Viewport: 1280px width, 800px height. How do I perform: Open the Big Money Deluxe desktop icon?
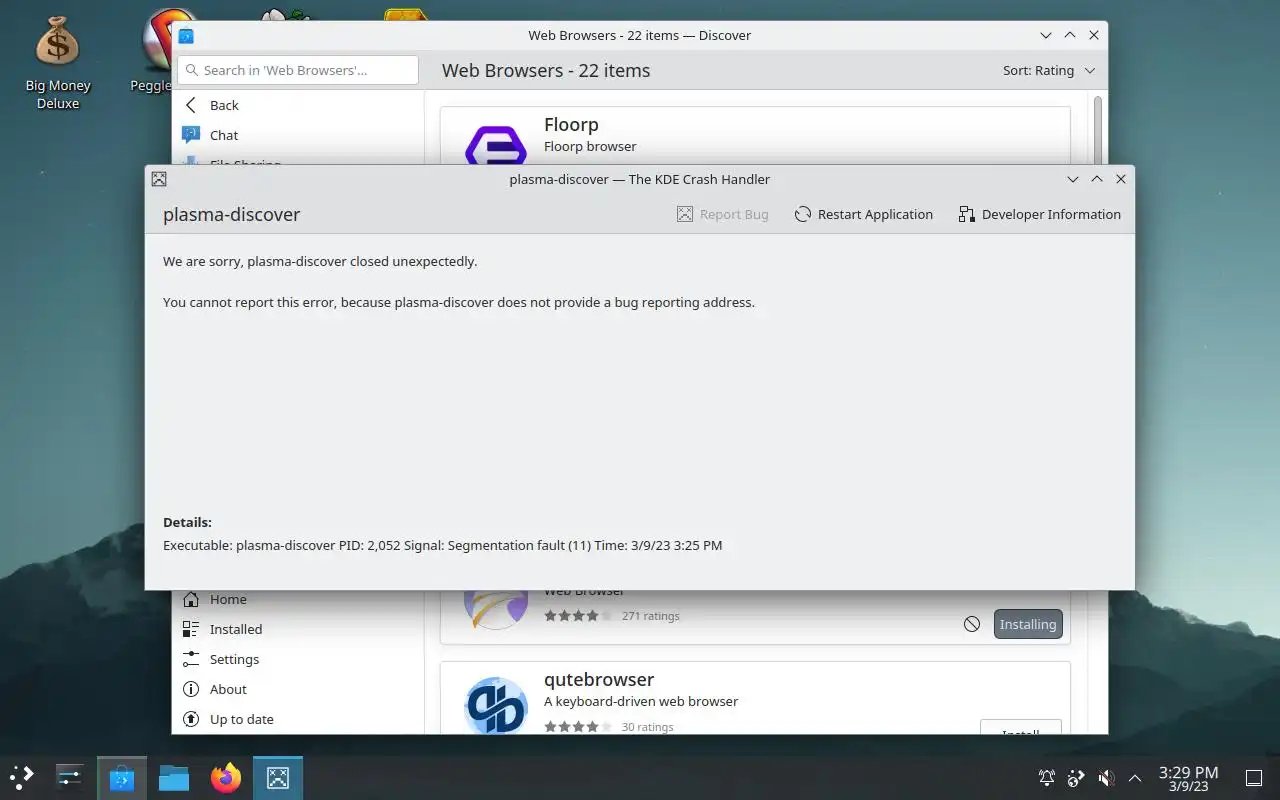(57, 62)
